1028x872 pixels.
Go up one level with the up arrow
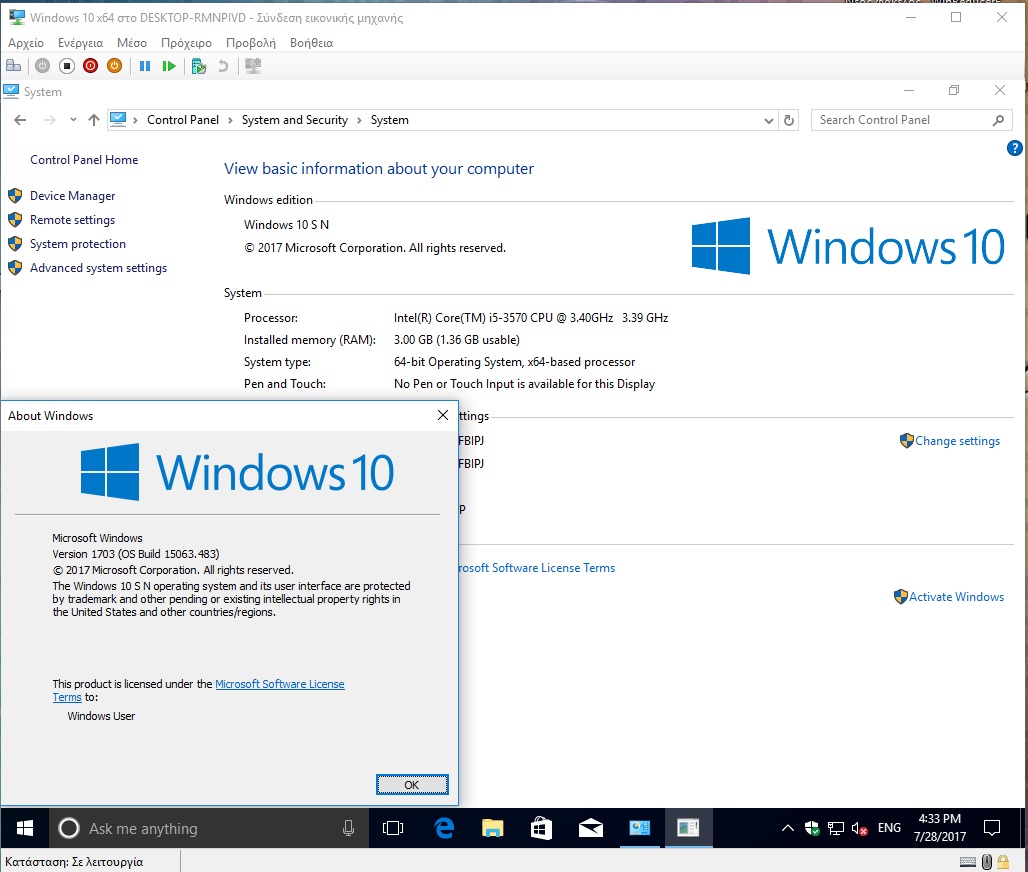click(94, 120)
